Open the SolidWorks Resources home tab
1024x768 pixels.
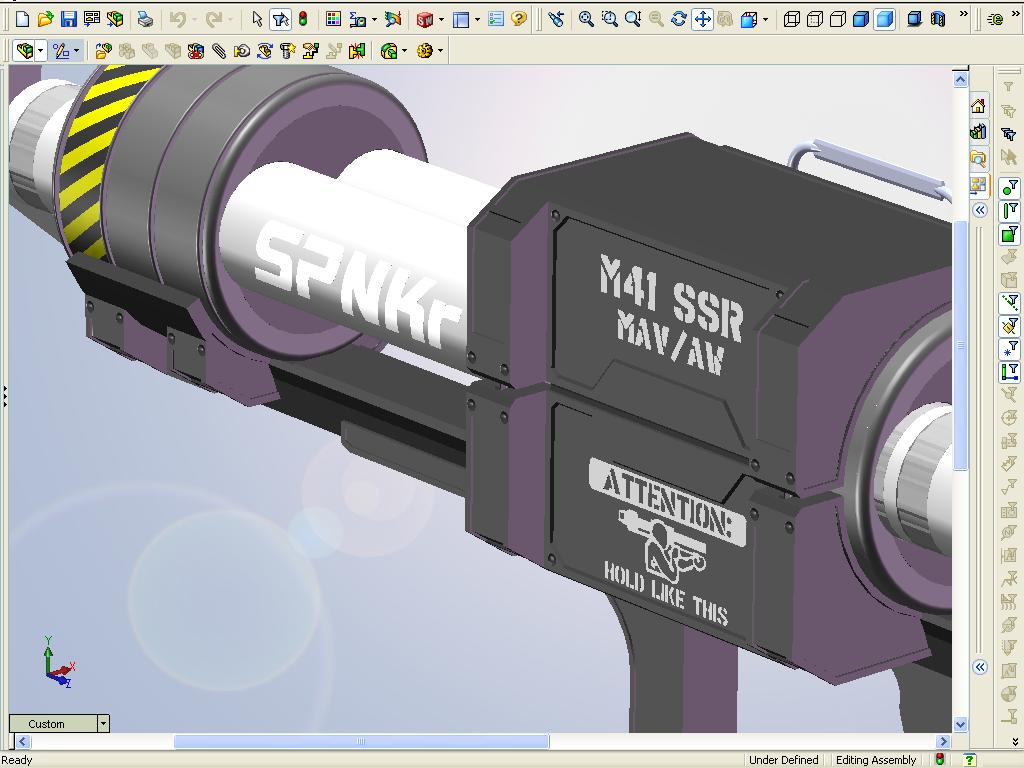(x=979, y=106)
